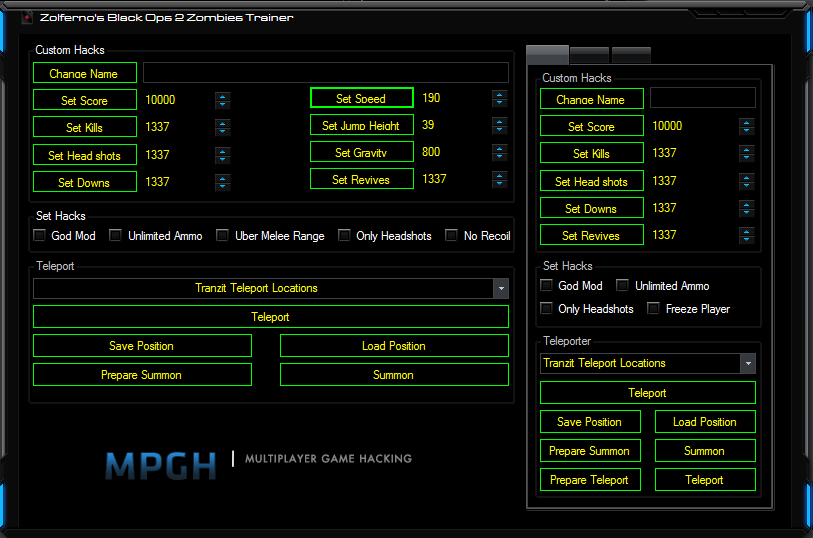
Task: Expand the locations dropdown in the Teleporter group
Action: [x=747, y=363]
